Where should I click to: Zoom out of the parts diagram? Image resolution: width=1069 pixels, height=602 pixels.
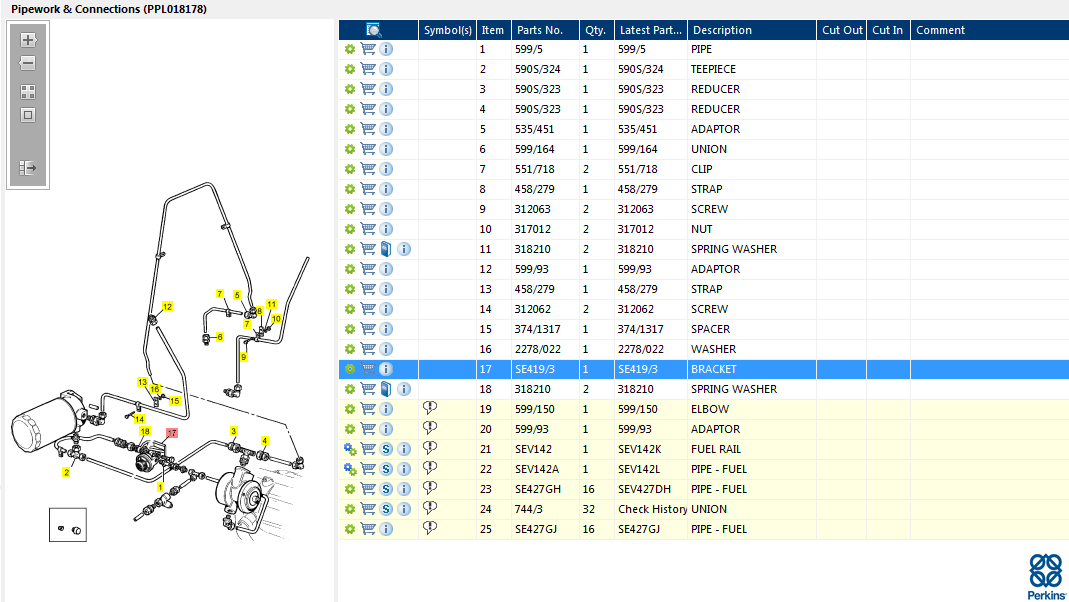coord(28,64)
